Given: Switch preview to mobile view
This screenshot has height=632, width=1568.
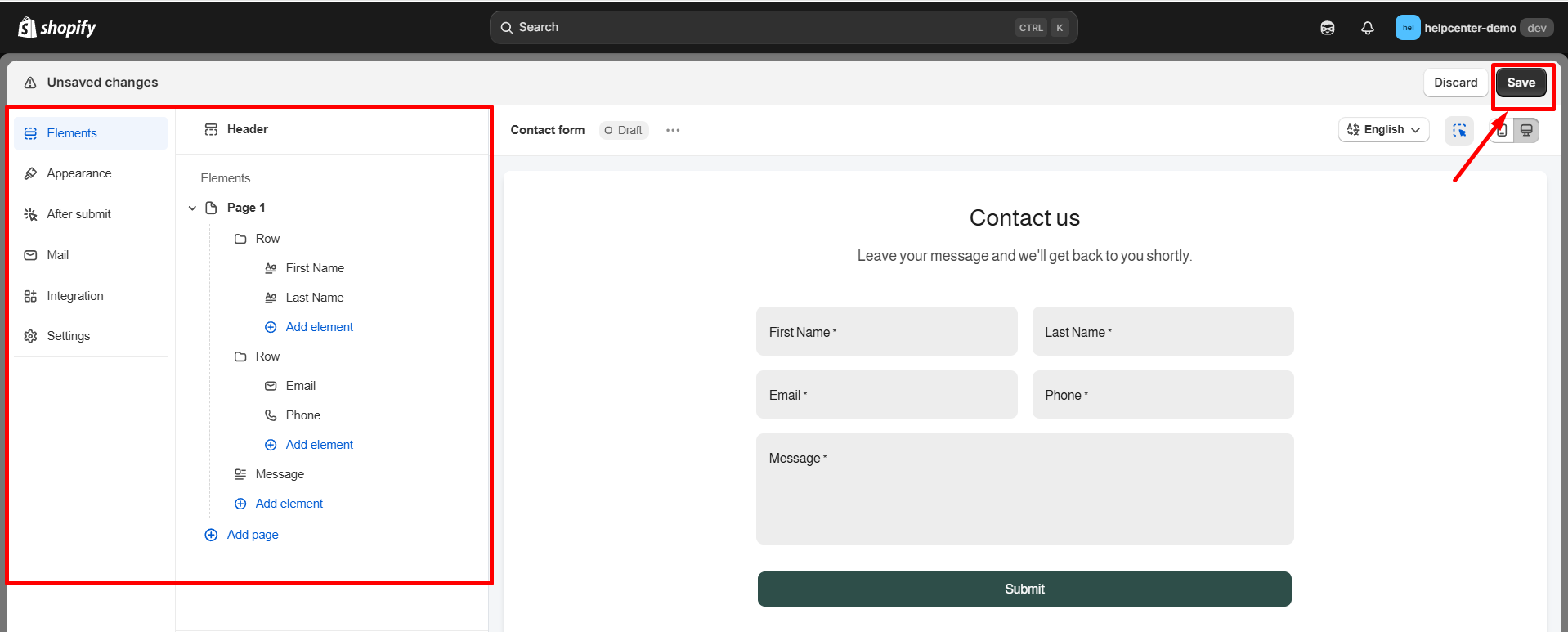Looking at the screenshot, I should [1502, 131].
